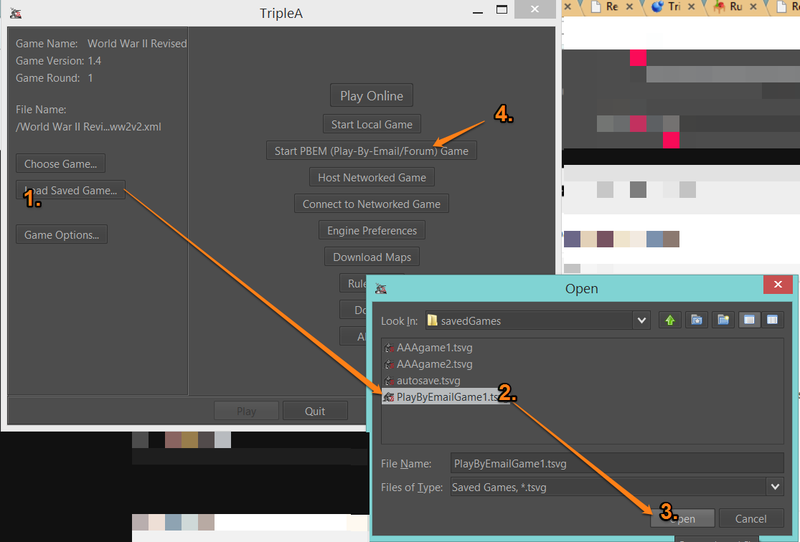
Task: Switch to the 'Ru' browser tab
Action: (735, 7)
